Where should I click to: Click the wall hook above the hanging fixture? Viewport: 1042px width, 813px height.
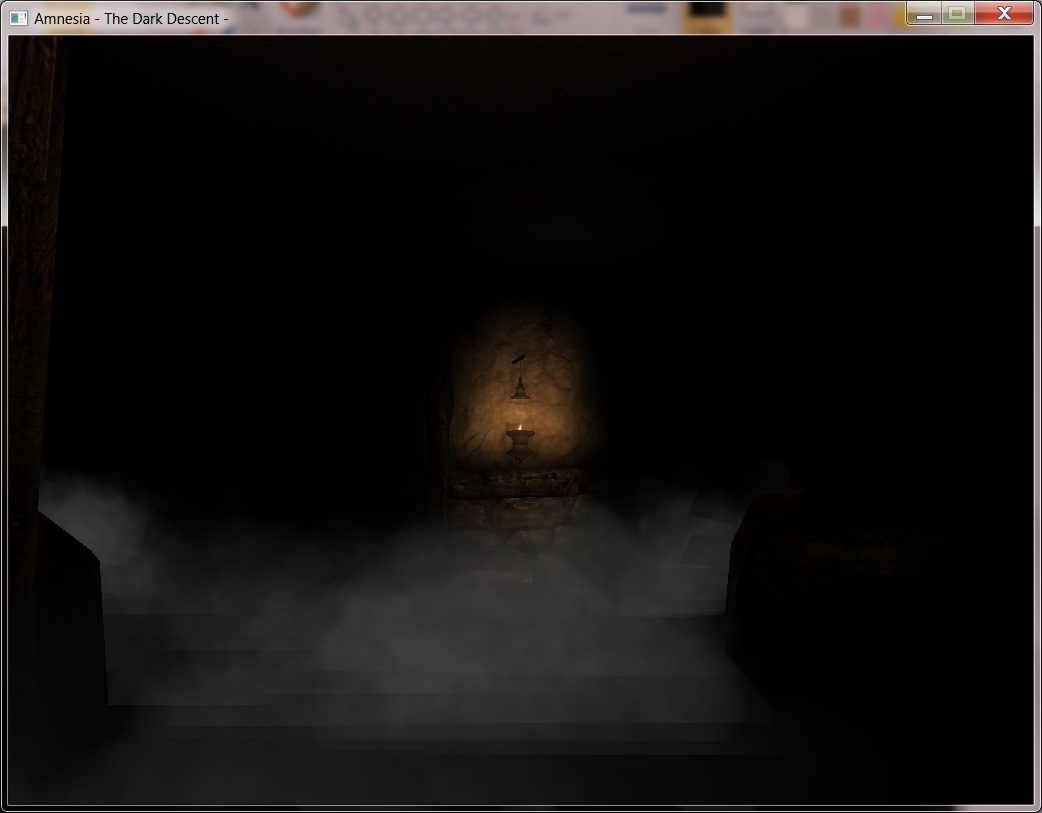click(x=519, y=360)
